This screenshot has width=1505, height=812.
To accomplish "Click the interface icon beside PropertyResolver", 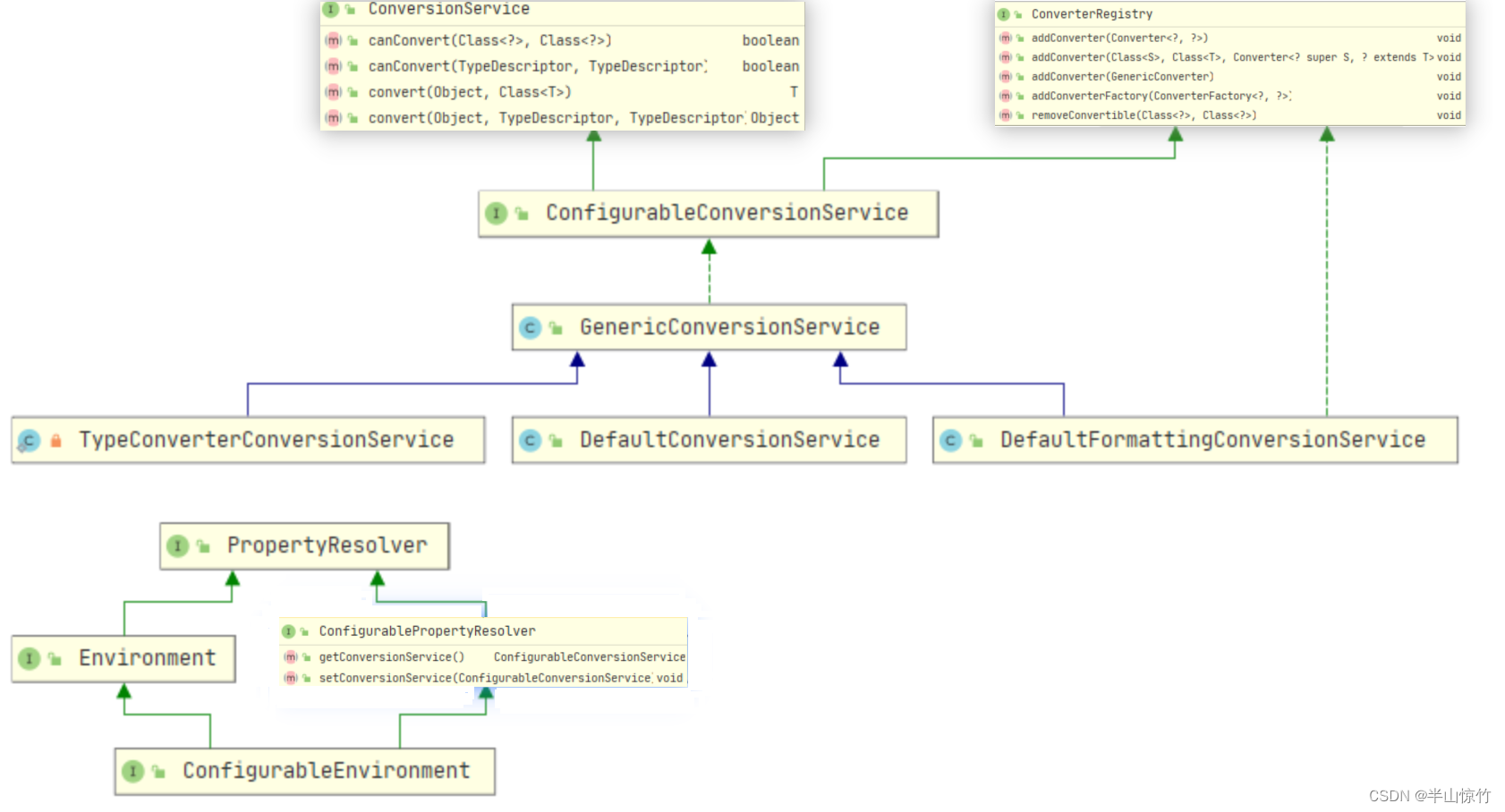I will coord(177,546).
